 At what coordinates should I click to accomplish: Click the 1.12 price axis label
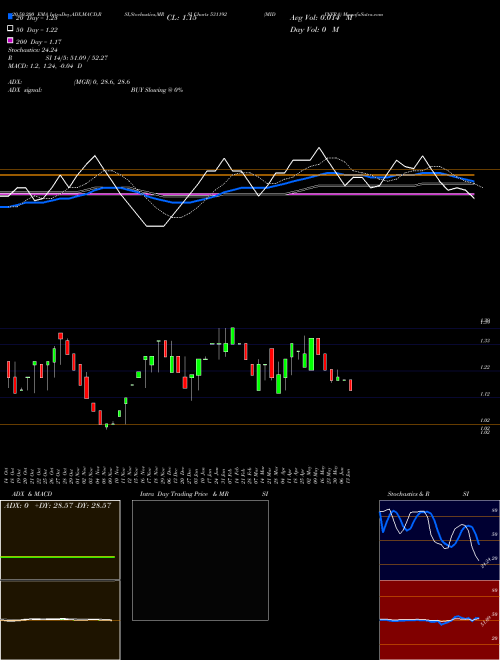[485, 394]
